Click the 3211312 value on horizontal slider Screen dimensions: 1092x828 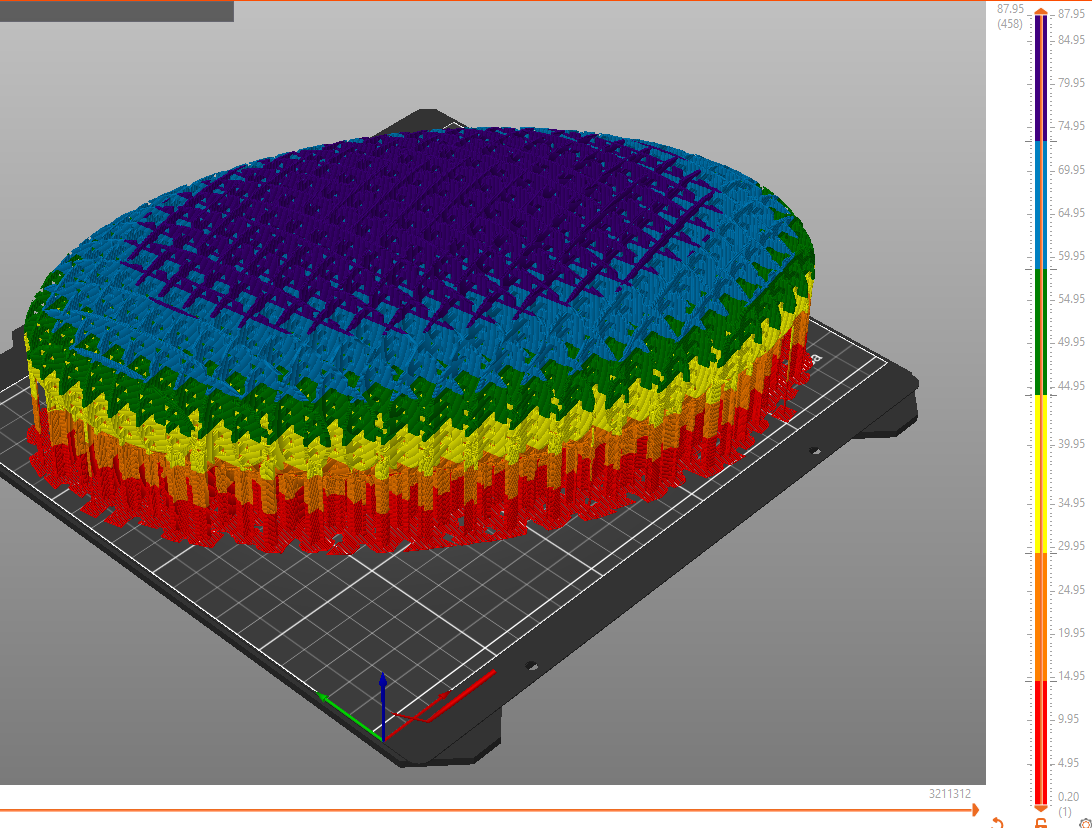949,794
